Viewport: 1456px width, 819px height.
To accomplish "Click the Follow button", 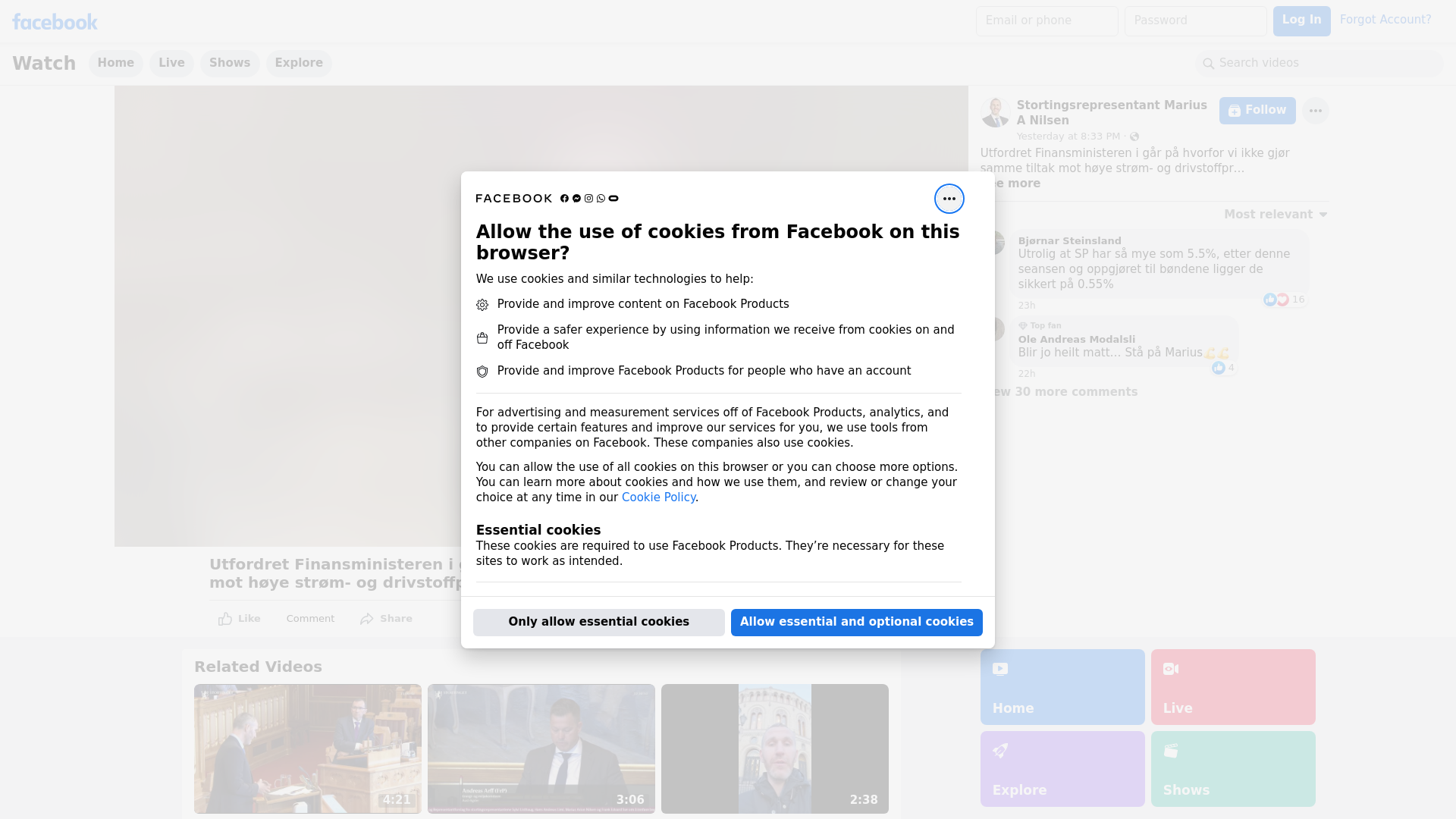I will click(x=1257, y=111).
